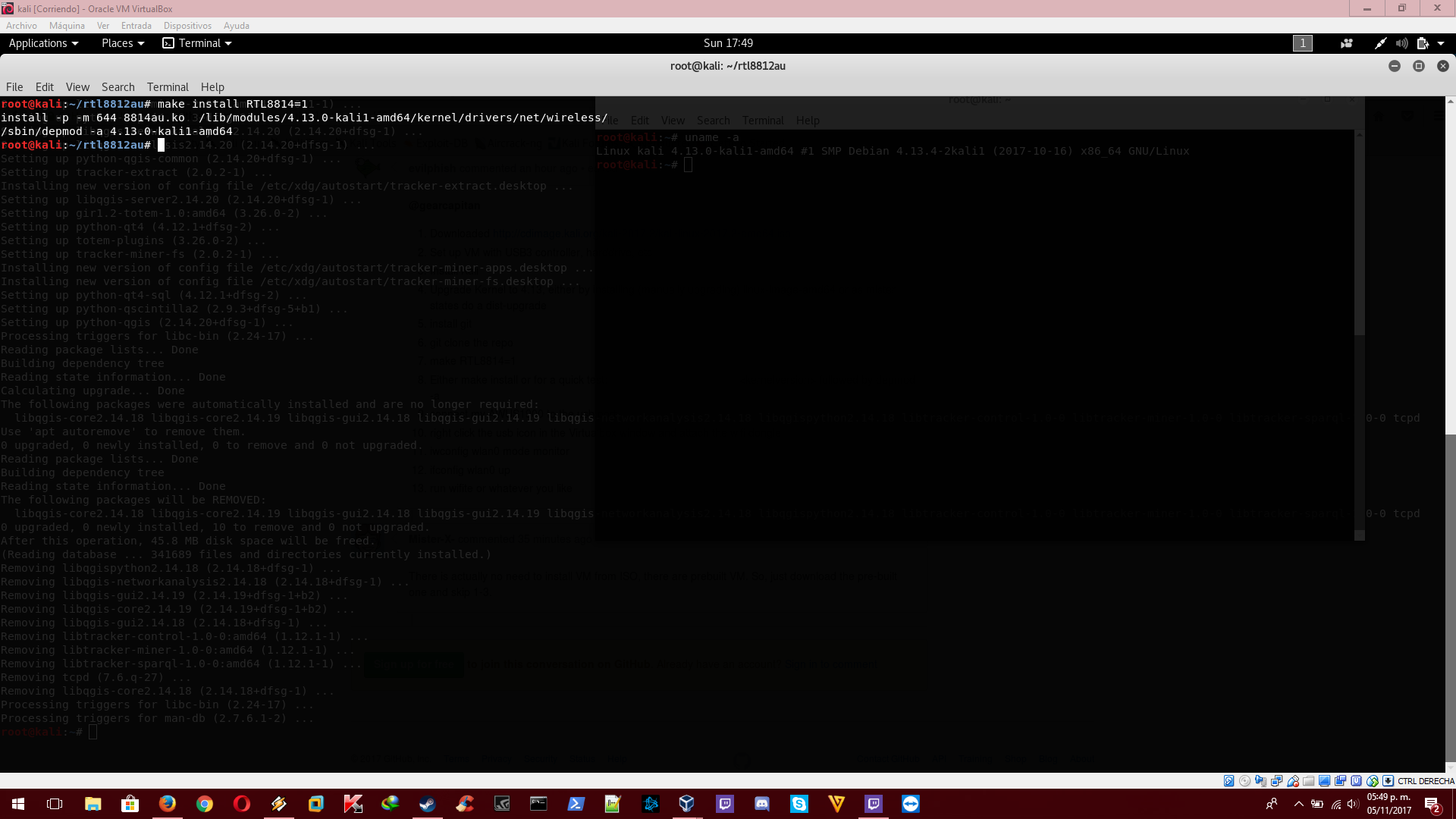Click the VirtualBox audio status icon
1456x819 pixels.
[1260, 781]
